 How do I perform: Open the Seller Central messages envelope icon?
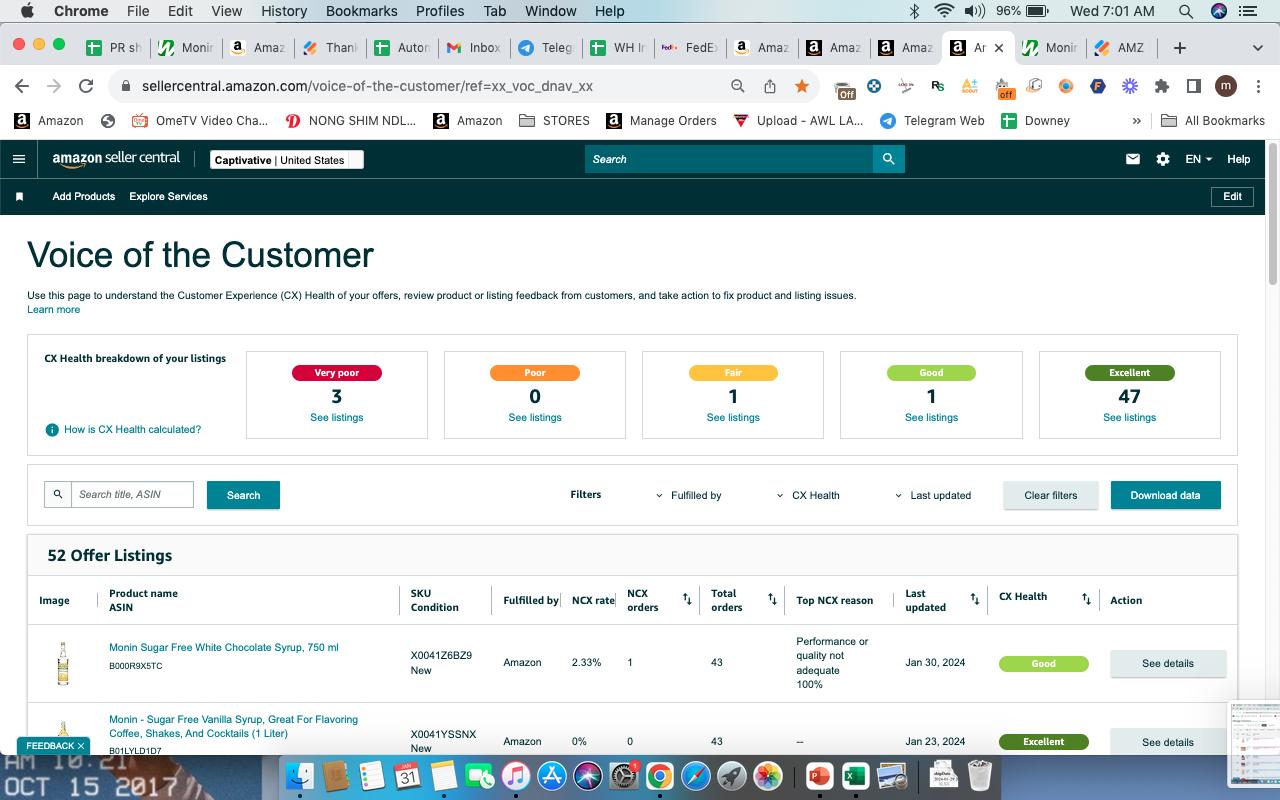[1133, 159]
